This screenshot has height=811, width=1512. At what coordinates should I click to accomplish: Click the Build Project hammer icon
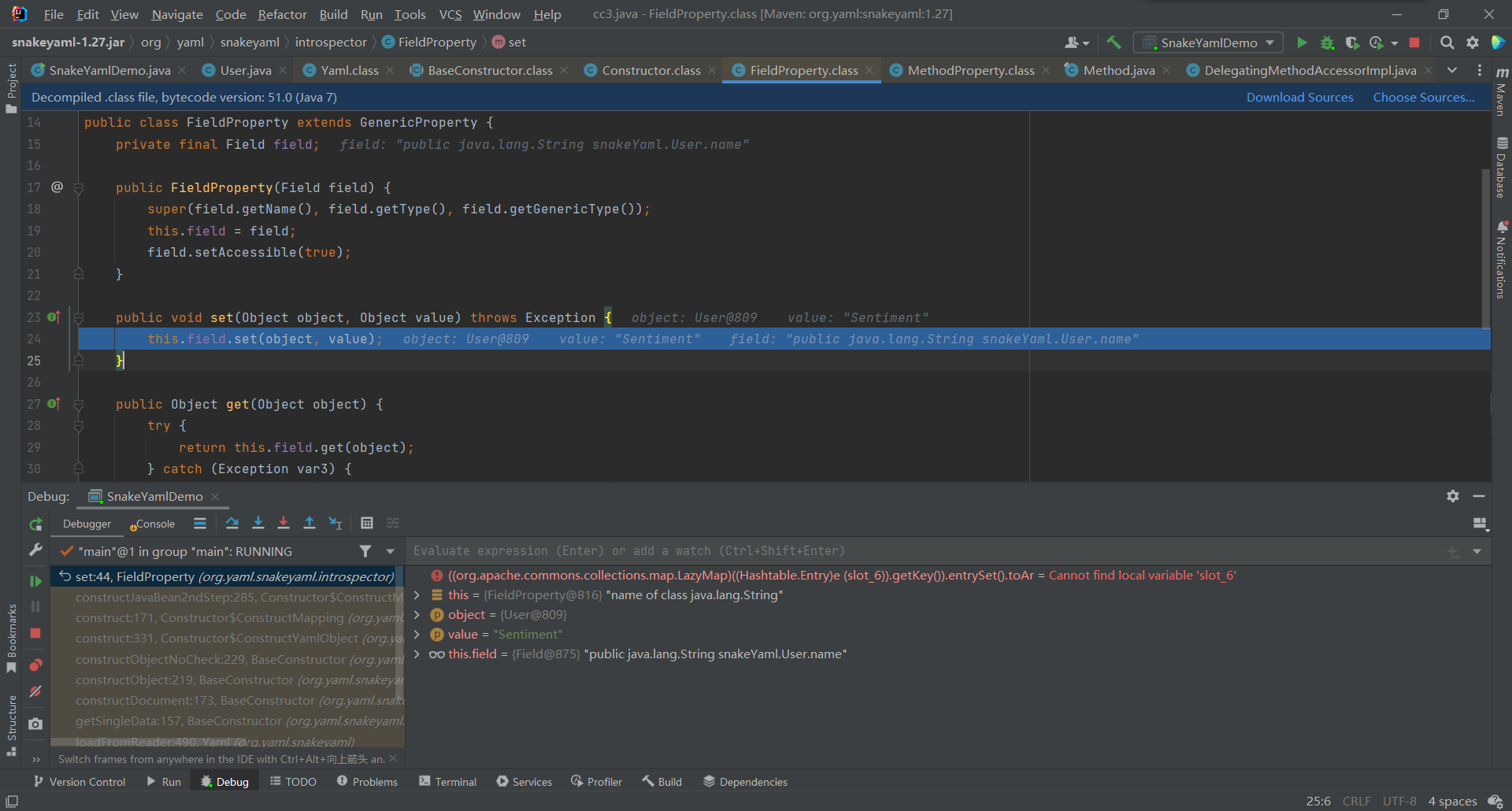pyautogui.click(x=1113, y=43)
